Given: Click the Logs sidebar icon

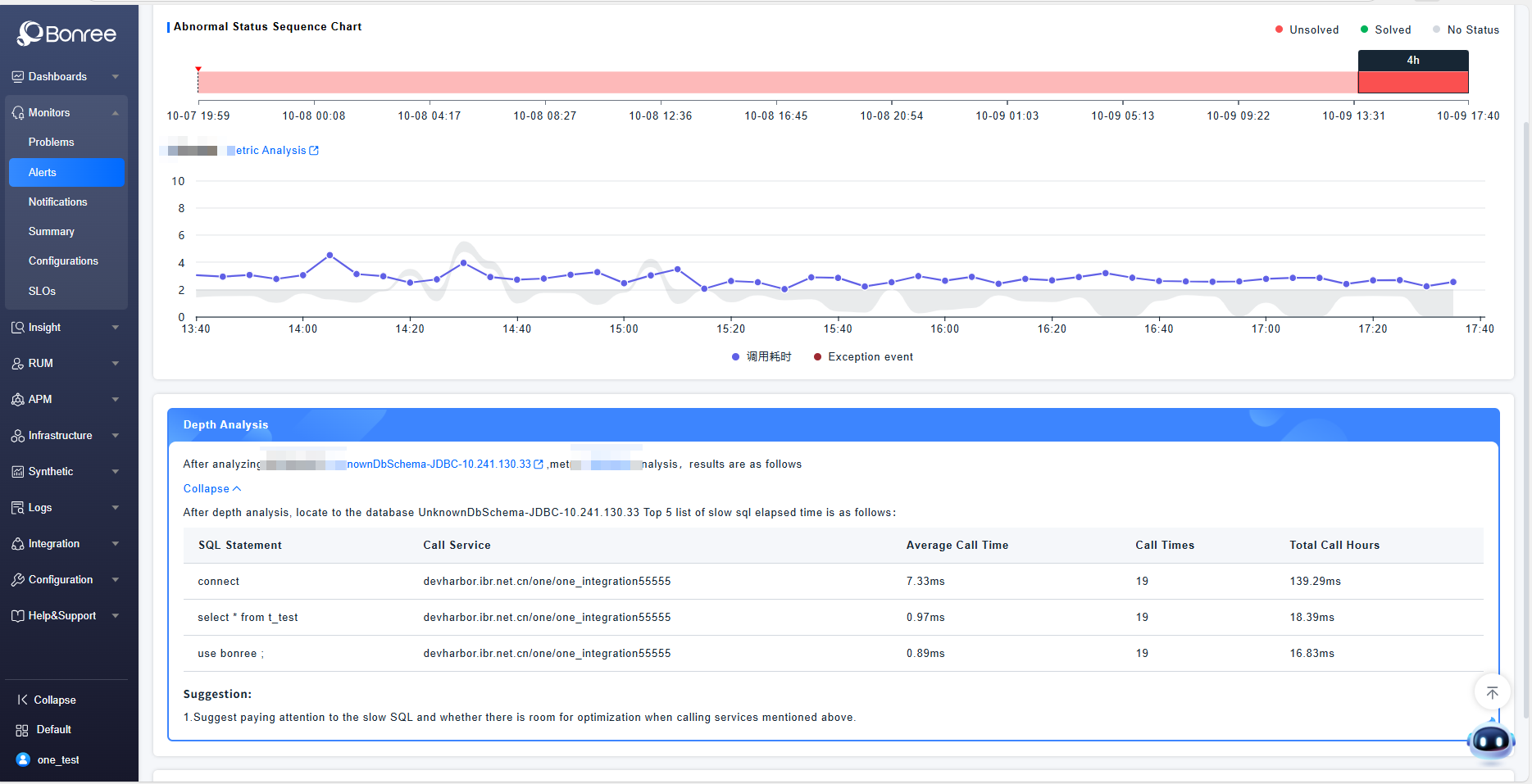Looking at the screenshot, I should coord(18,507).
